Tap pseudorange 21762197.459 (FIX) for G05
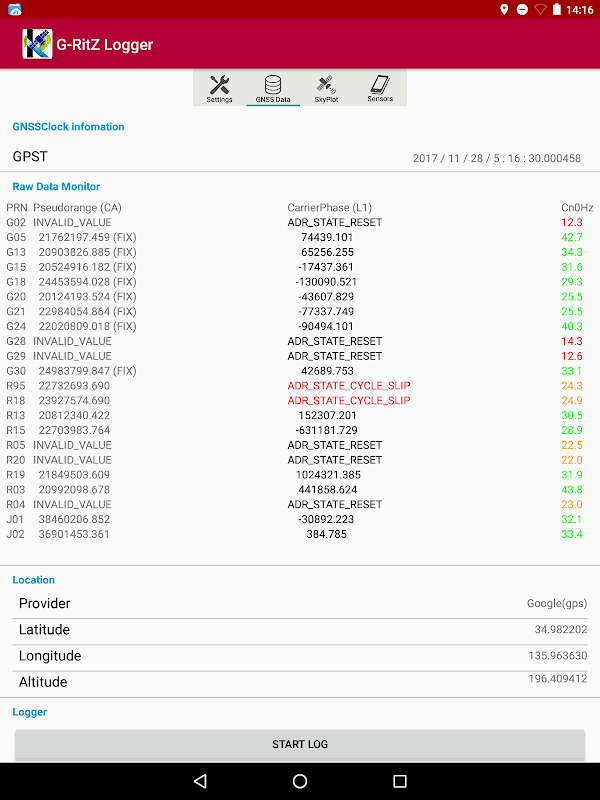The height and width of the screenshot is (800, 600). [87, 237]
